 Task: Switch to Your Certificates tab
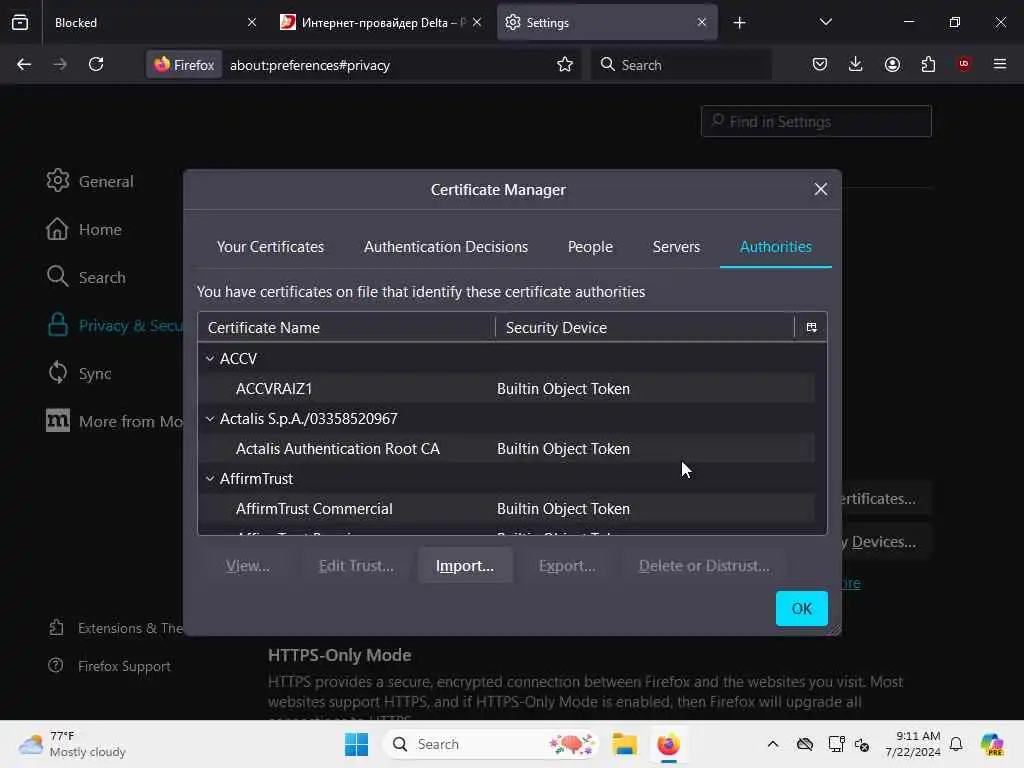point(270,247)
